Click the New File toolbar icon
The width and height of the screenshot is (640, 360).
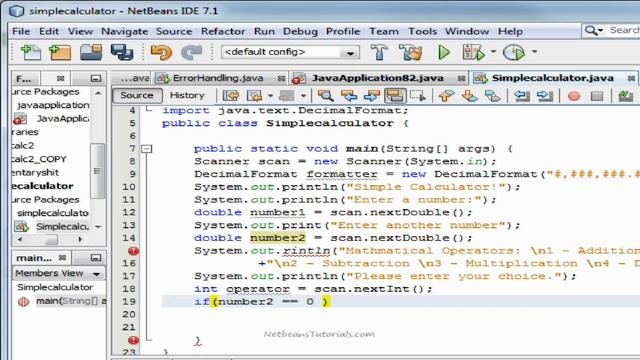(x=31, y=52)
